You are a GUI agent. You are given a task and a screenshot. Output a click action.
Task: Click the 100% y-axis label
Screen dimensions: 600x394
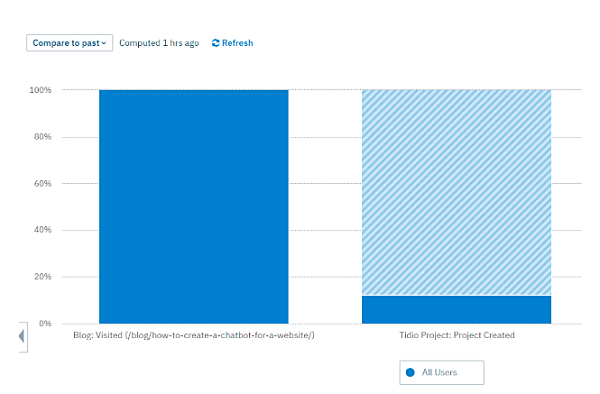coord(40,90)
